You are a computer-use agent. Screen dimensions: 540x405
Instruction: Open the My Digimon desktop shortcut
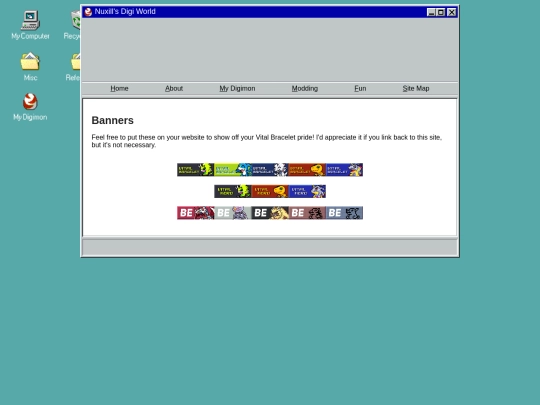[30, 107]
